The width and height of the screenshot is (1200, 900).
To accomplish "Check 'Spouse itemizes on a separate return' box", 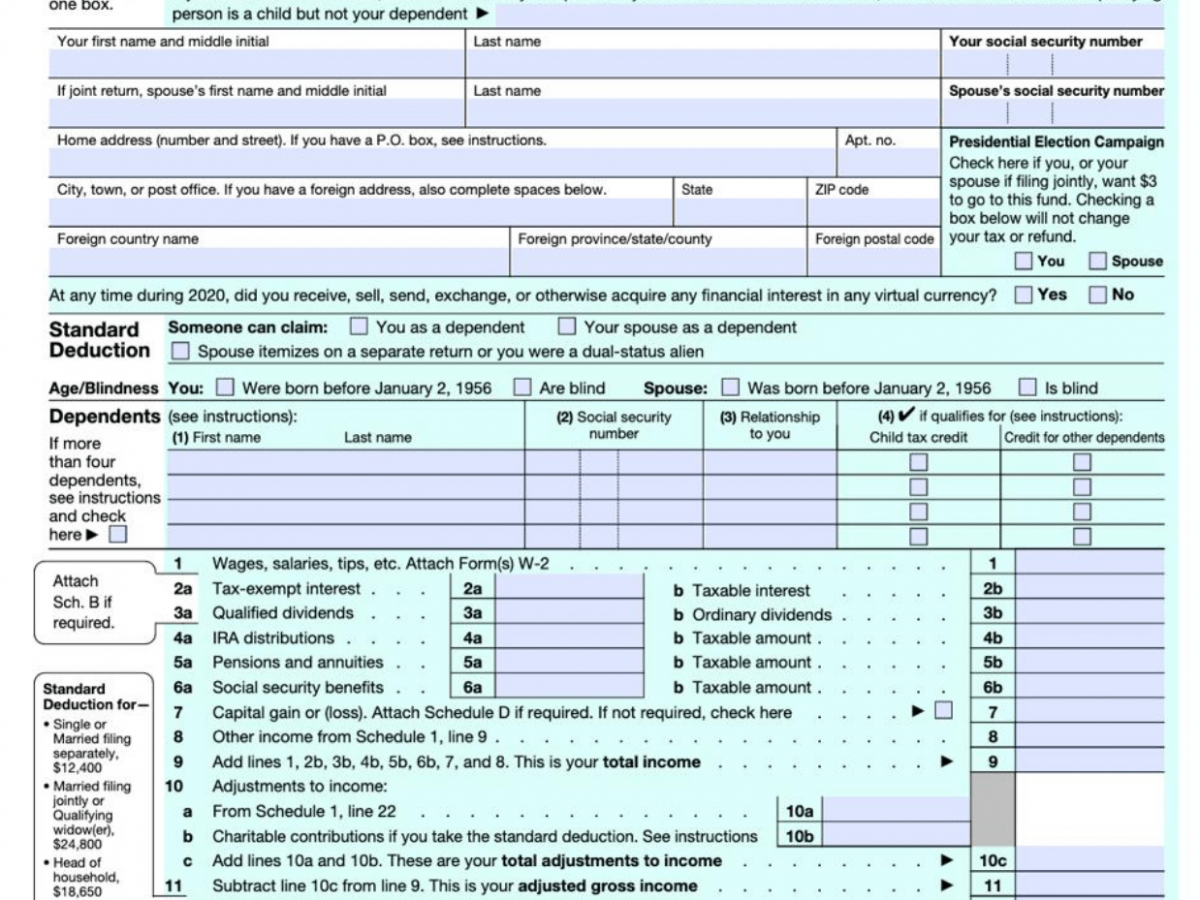I will 181,351.
